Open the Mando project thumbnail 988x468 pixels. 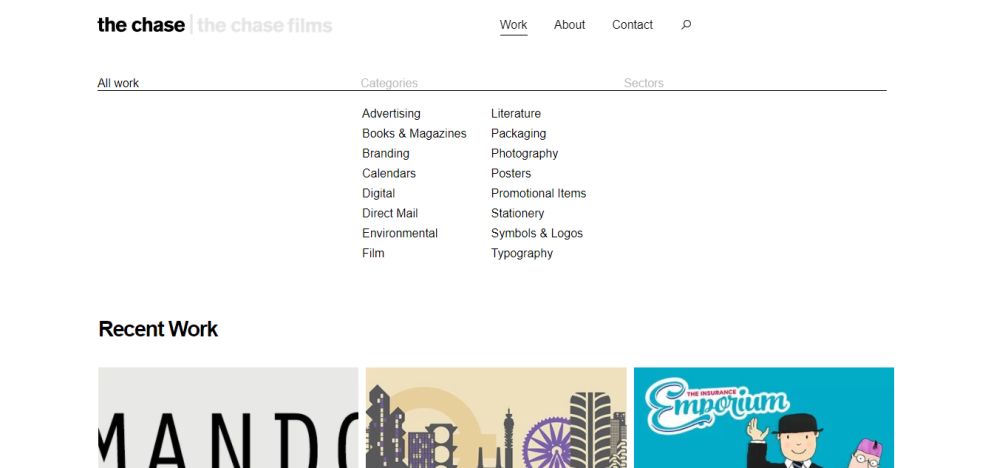click(x=228, y=418)
